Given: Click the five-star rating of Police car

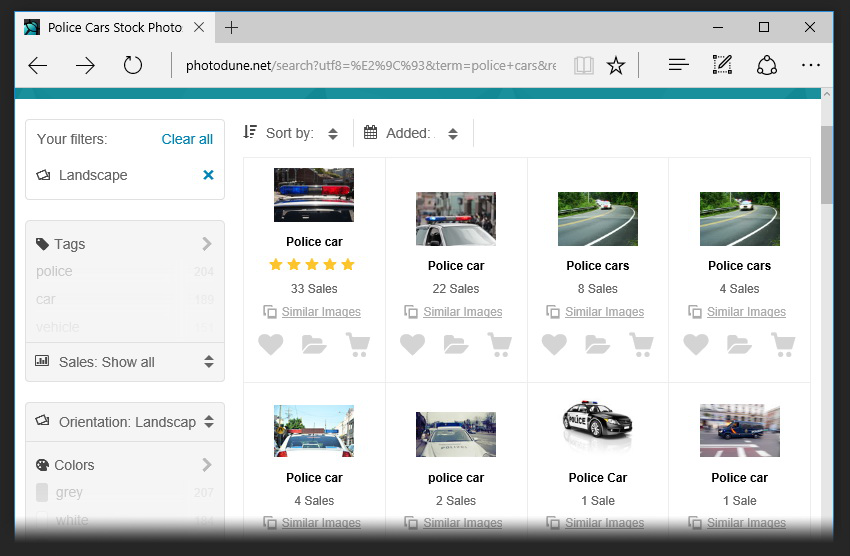Looking at the screenshot, I should click(x=312, y=264).
